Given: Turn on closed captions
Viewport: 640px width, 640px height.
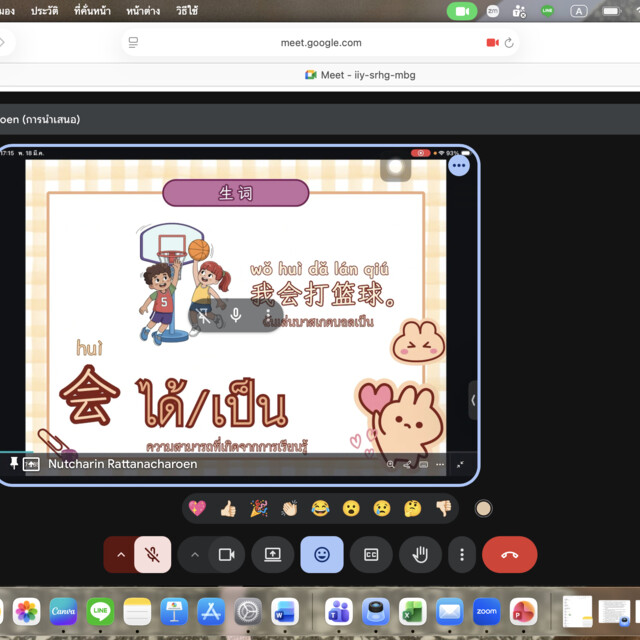Looking at the screenshot, I should coord(371,554).
